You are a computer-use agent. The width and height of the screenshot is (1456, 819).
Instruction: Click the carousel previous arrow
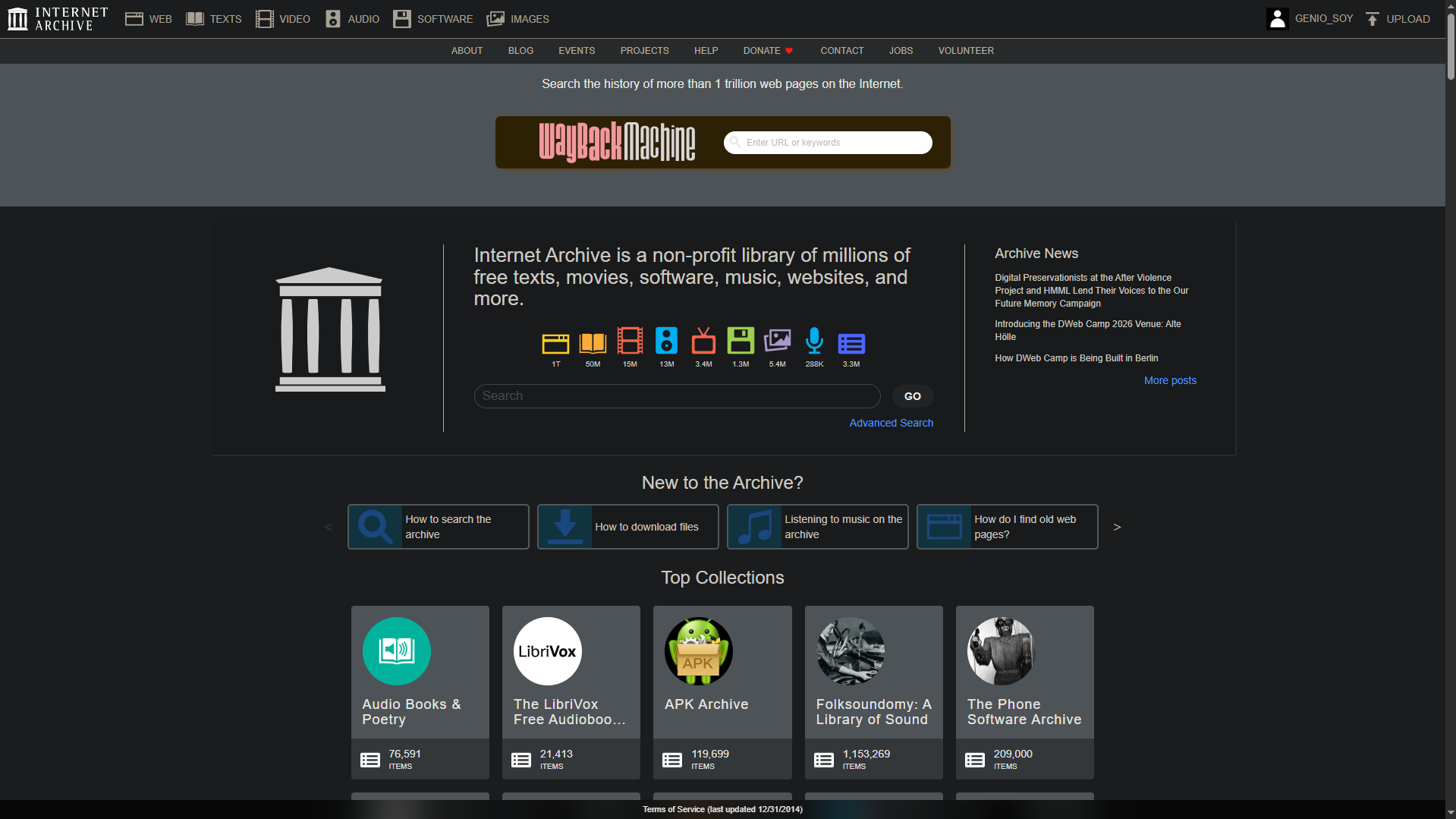tap(328, 527)
